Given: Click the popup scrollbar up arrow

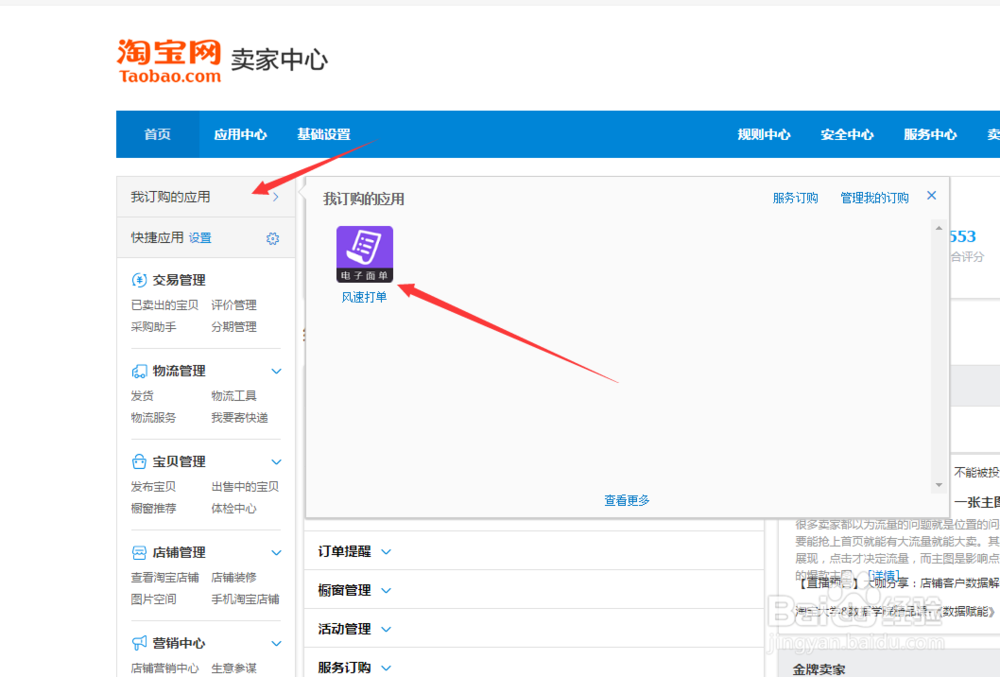Looking at the screenshot, I should point(939,228).
